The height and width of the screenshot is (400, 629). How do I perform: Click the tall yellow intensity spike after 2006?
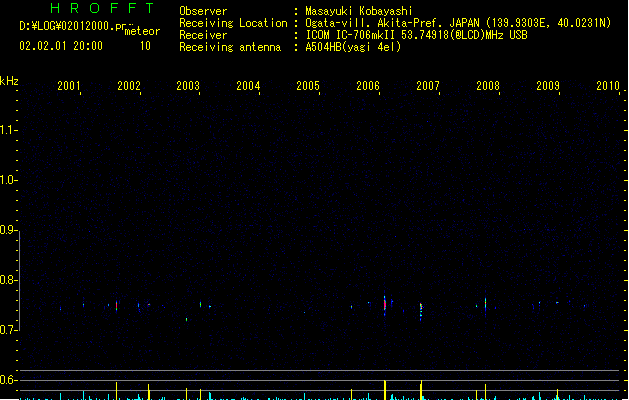point(385,390)
